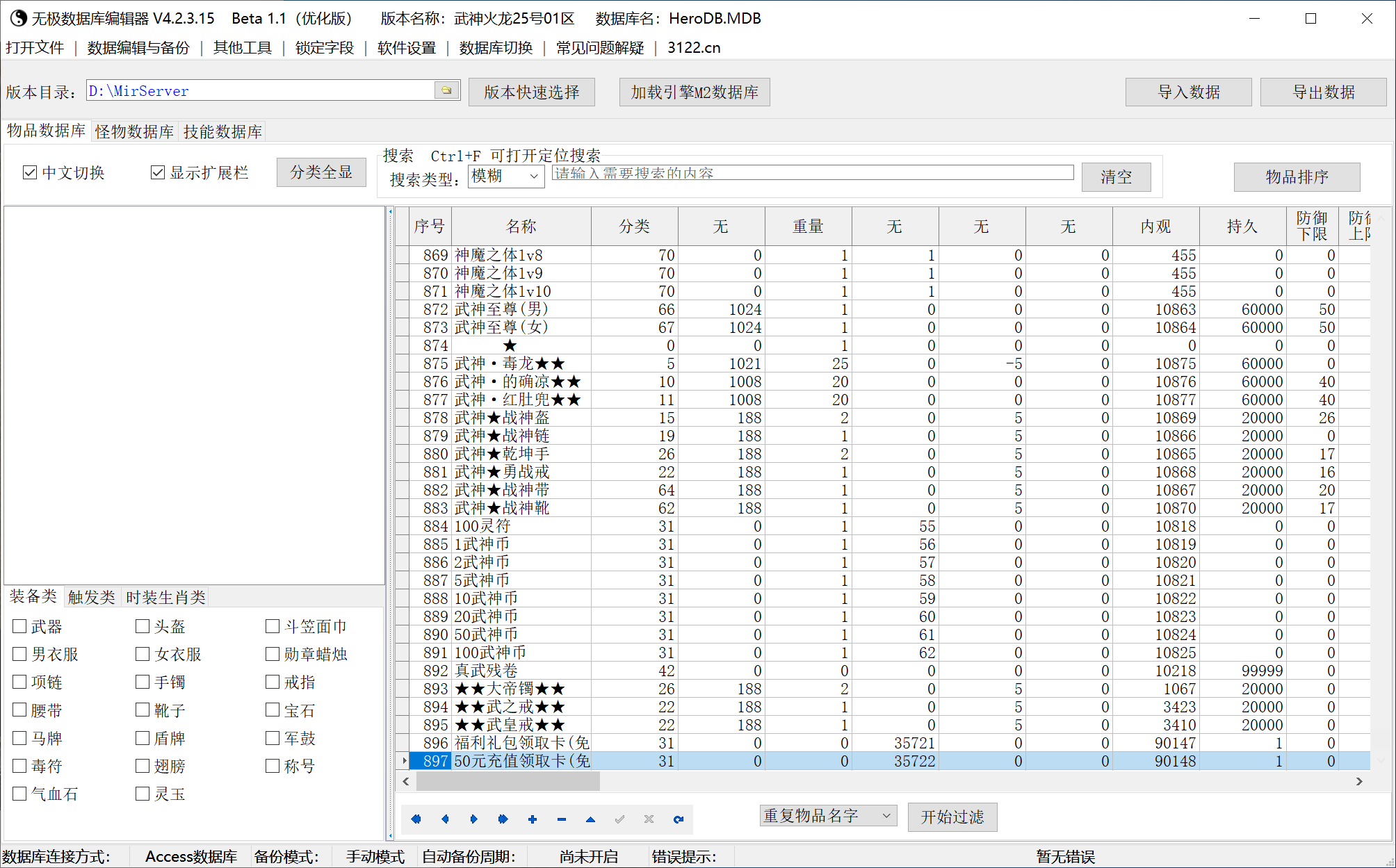
Task: Click the 开始过滤 button
Action: [952, 817]
